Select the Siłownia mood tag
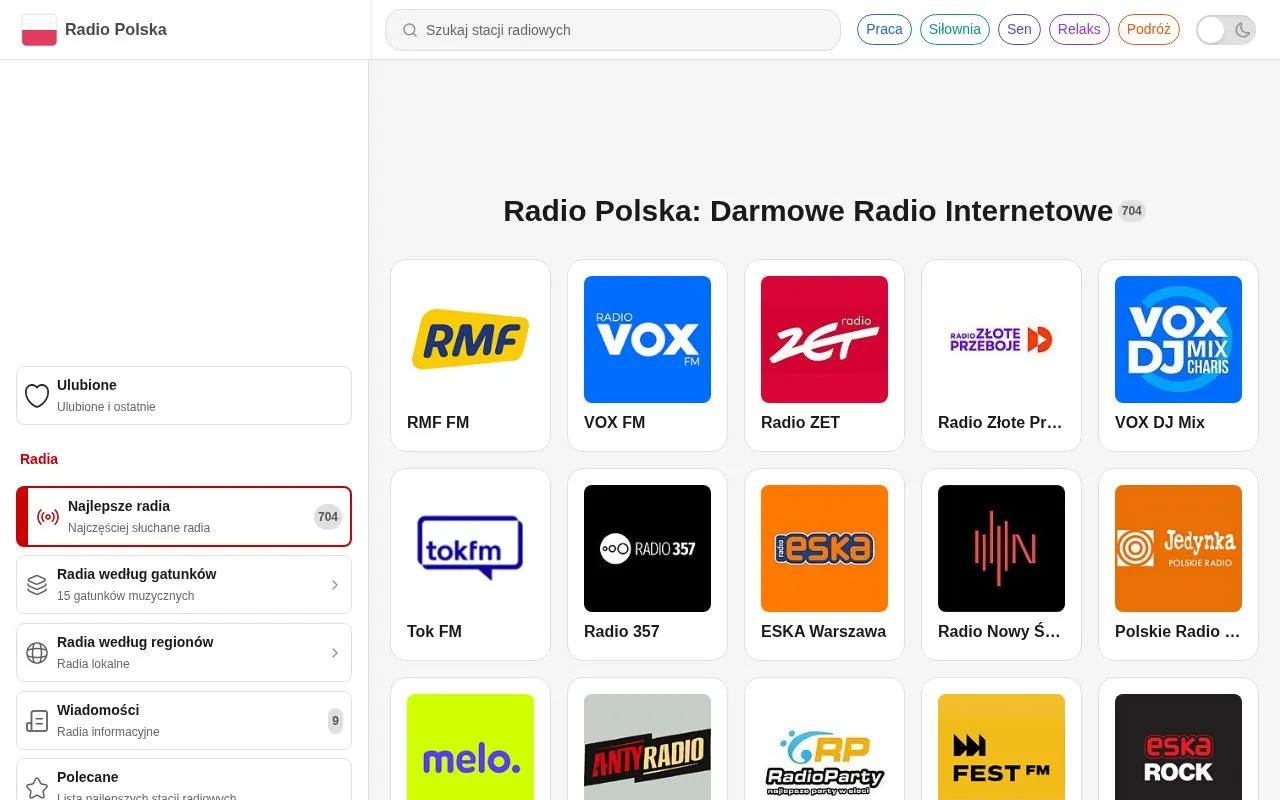The width and height of the screenshot is (1280, 800). 955,29
